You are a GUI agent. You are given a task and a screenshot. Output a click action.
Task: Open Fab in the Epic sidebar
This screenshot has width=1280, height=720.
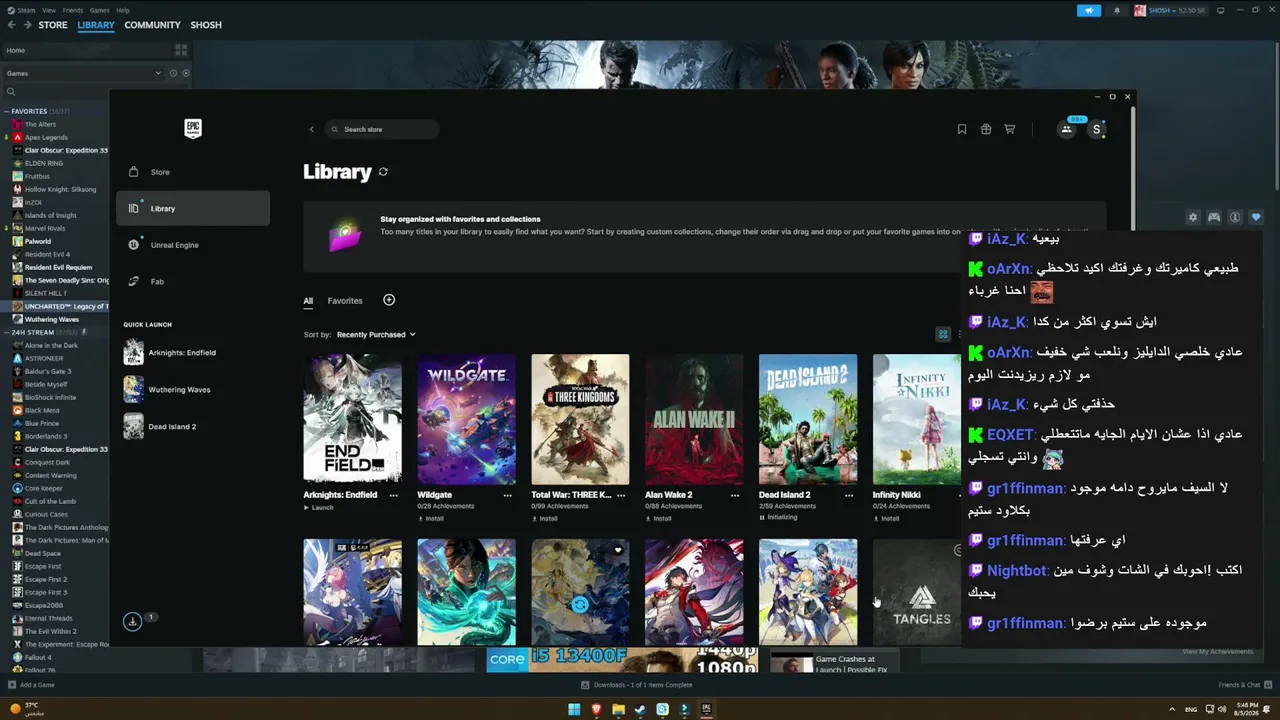click(193, 281)
